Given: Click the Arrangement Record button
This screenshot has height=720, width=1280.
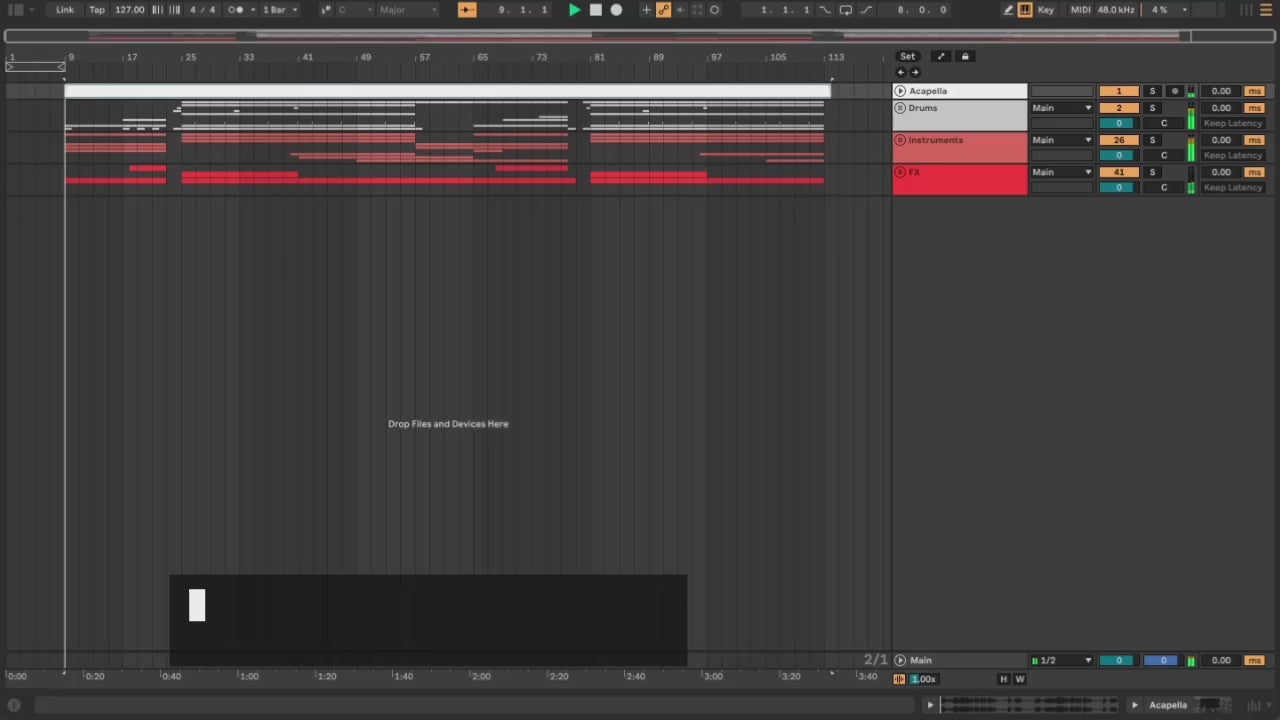Looking at the screenshot, I should coord(616,10).
